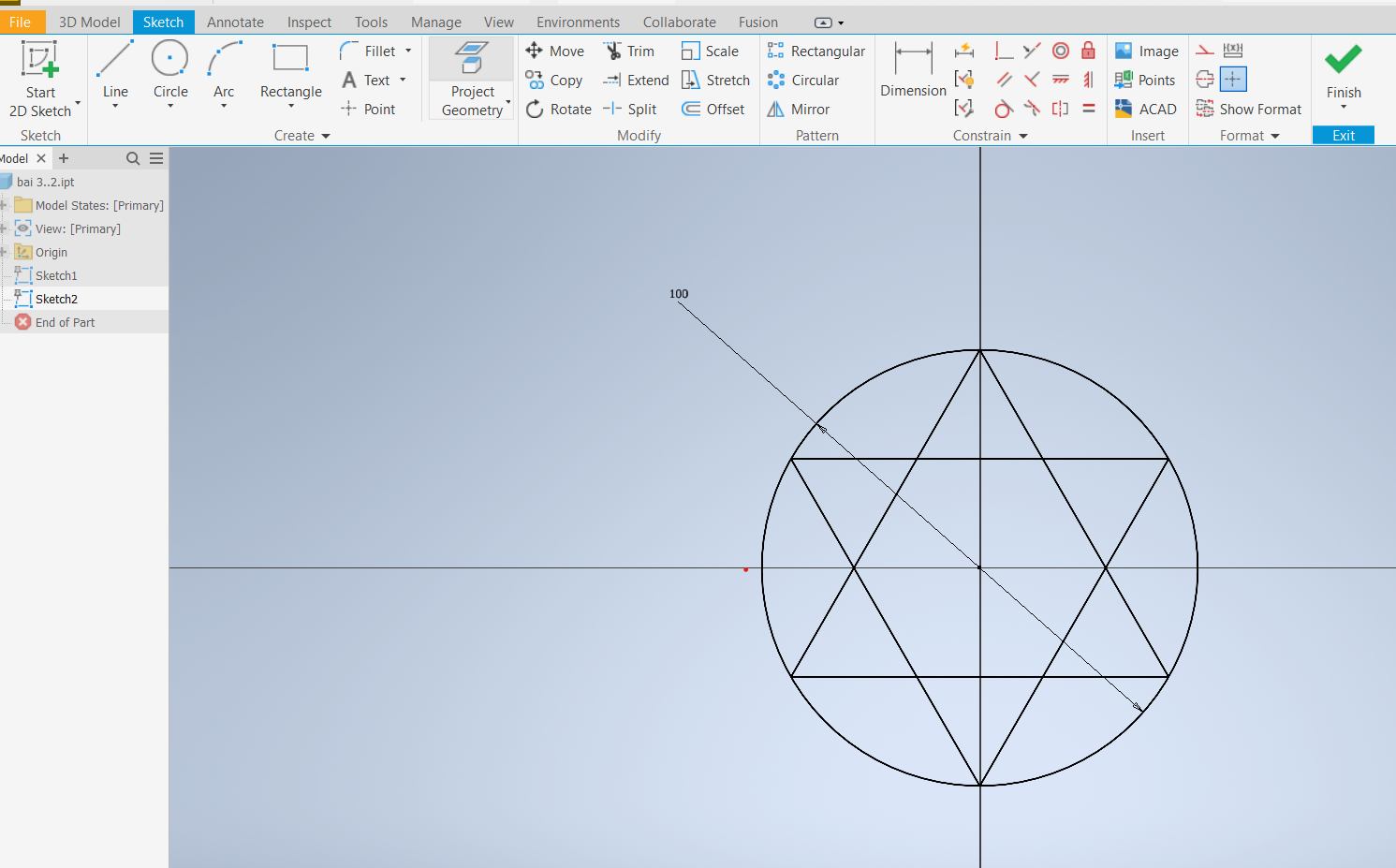Image resolution: width=1396 pixels, height=868 pixels.
Task: Apply the Concentric constraint
Action: [x=1061, y=51]
